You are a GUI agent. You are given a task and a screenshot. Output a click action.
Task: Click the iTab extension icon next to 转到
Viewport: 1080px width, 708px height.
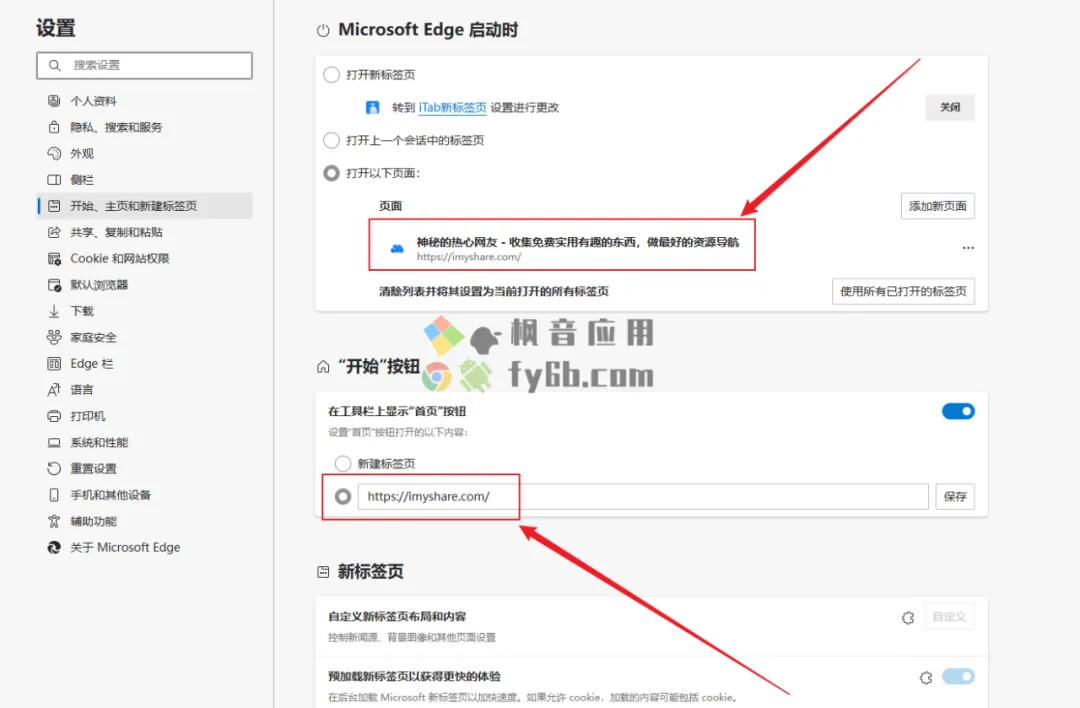pyautogui.click(x=373, y=107)
